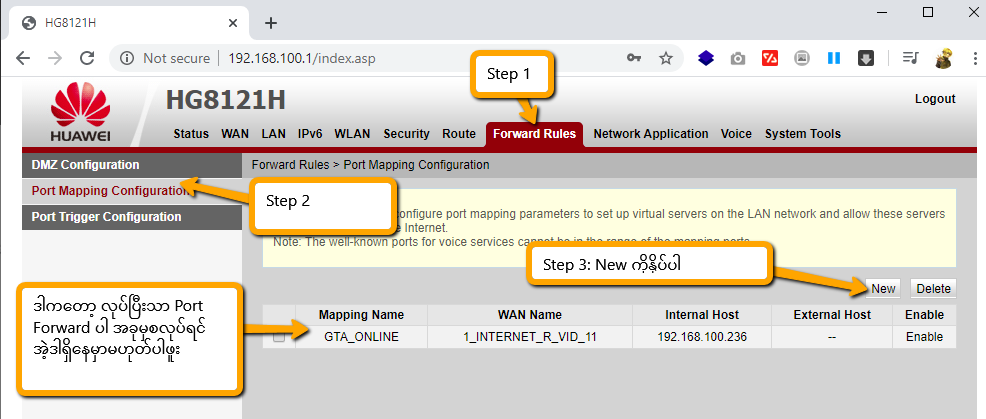The image size is (986, 419).
Task: Open the media control playlist icon
Action: click(x=910, y=59)
